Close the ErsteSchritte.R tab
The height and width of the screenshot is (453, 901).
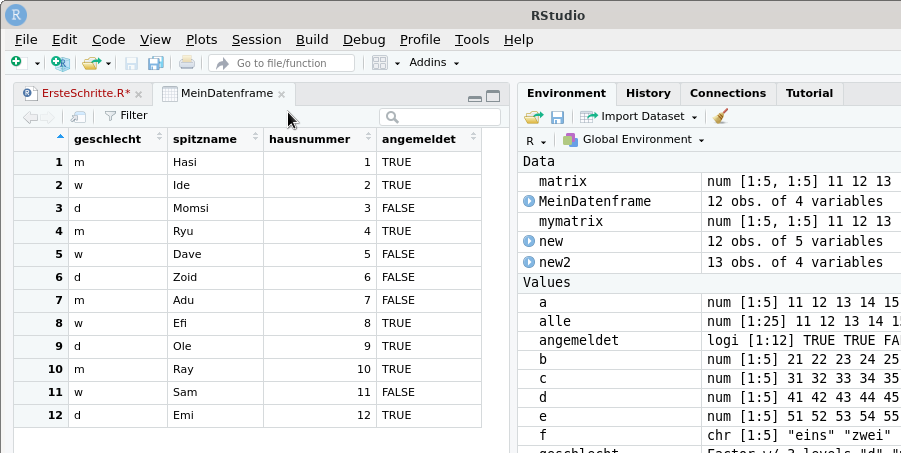pos(138,94)
